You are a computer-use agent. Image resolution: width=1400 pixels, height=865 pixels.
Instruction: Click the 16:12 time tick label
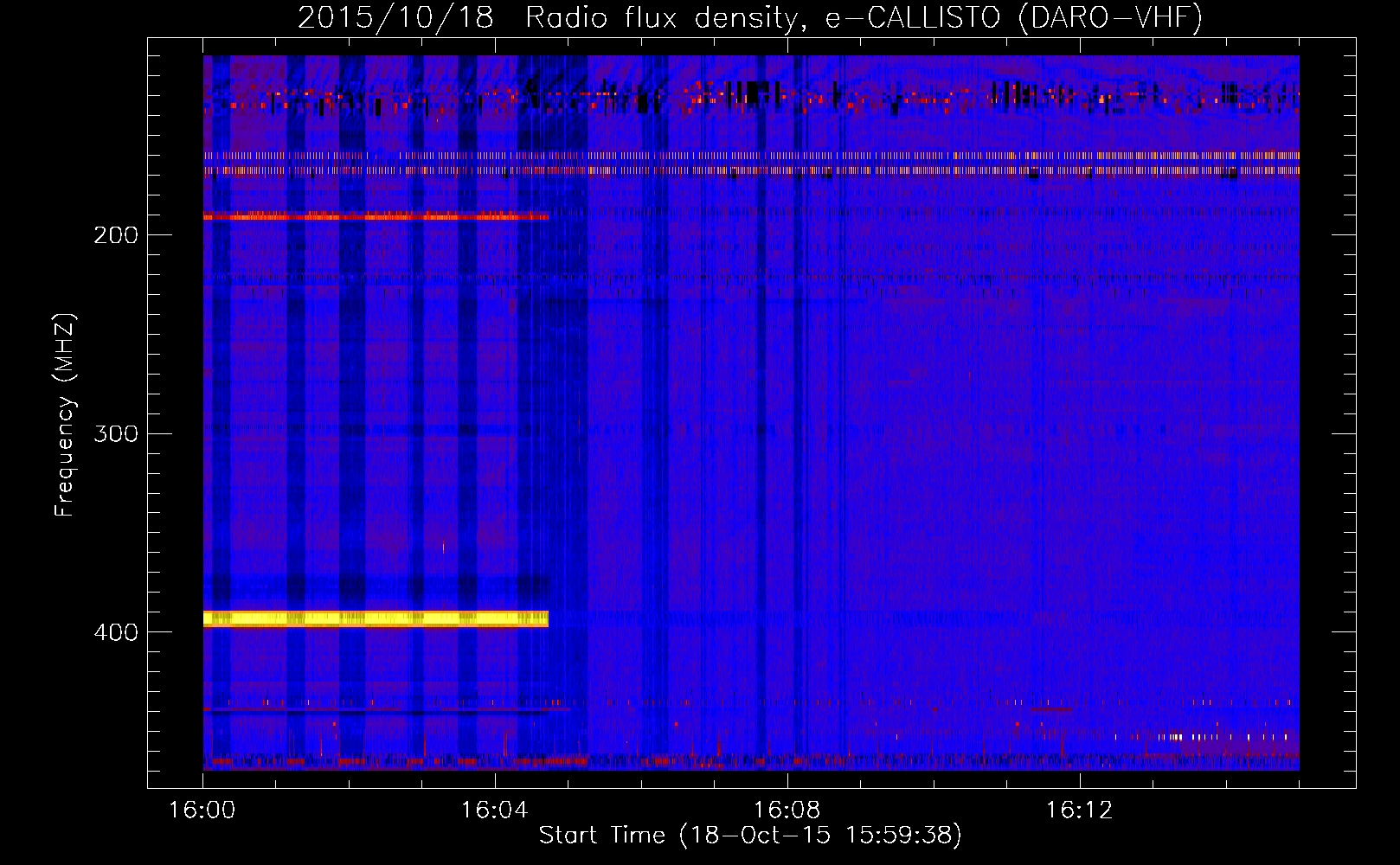click(x=1080, y=810)
